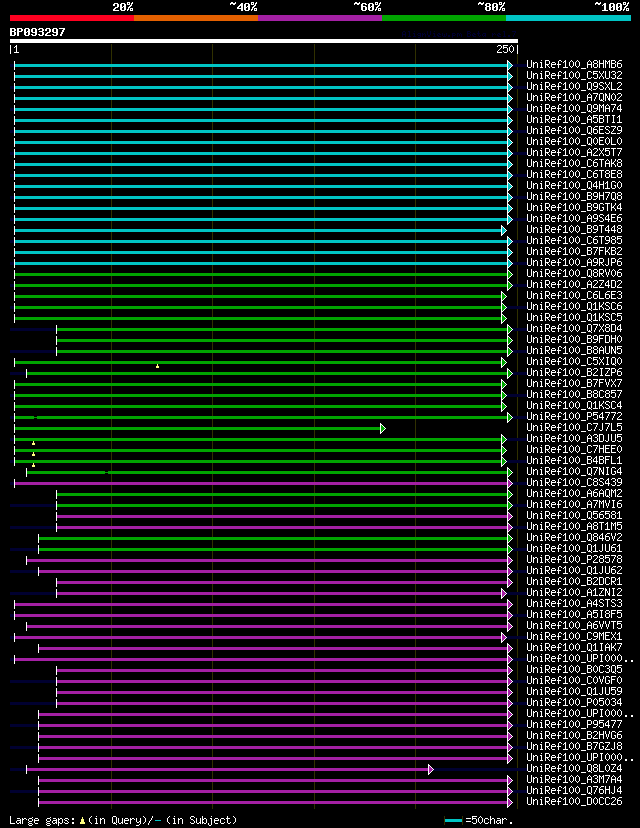
Task: Select the UniRef100_D0CC26 label
Action: pyautogui.click(x=574, y=802)
